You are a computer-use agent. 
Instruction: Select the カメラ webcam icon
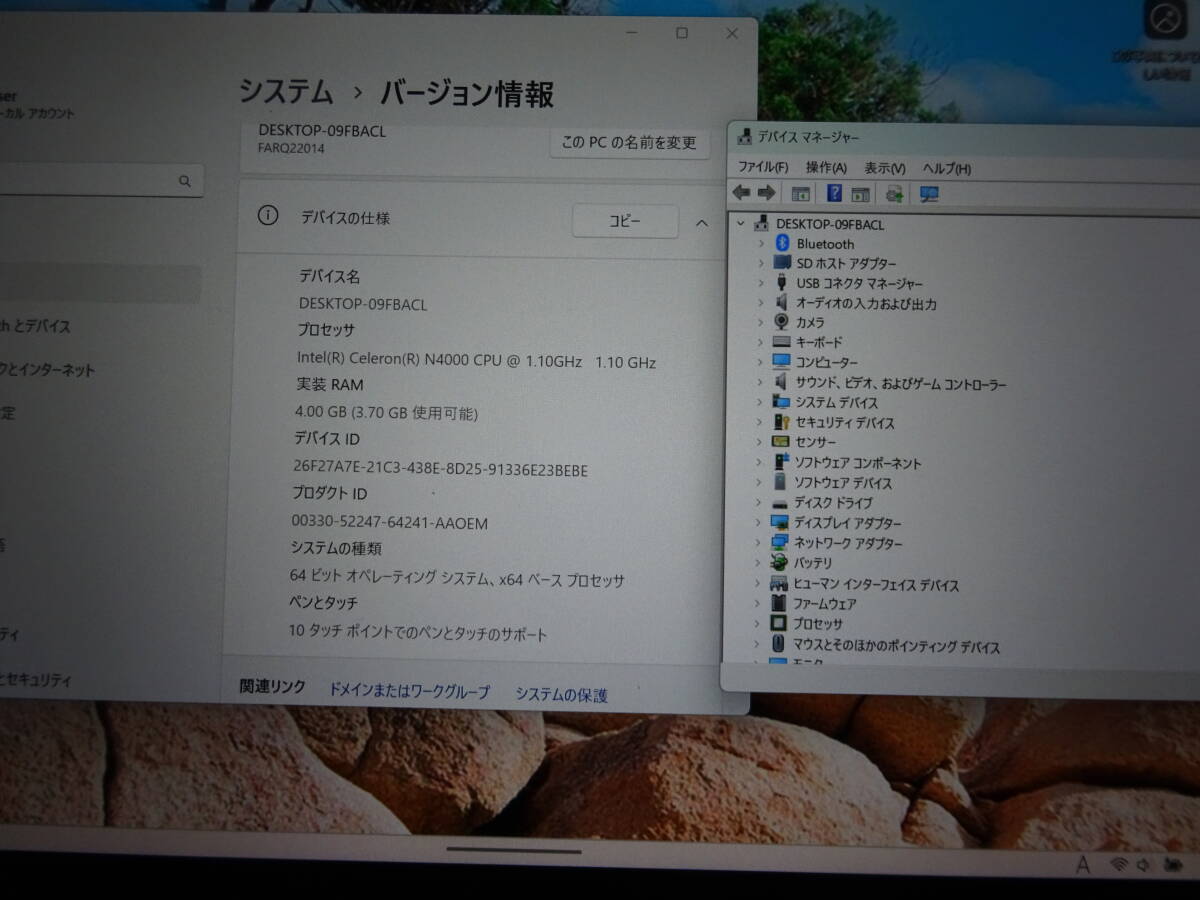pyautogui.click(x=782, y=322)
